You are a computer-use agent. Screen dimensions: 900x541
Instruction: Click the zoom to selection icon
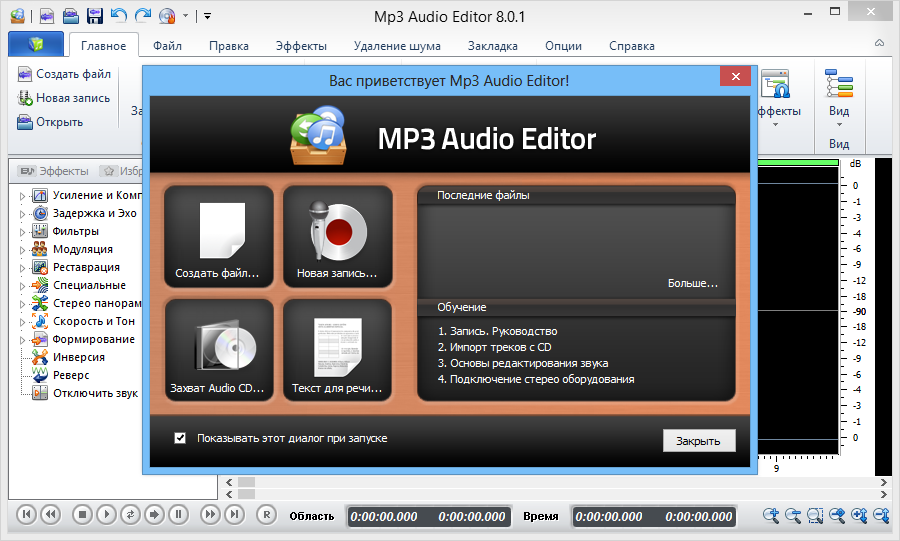[815, 515]
